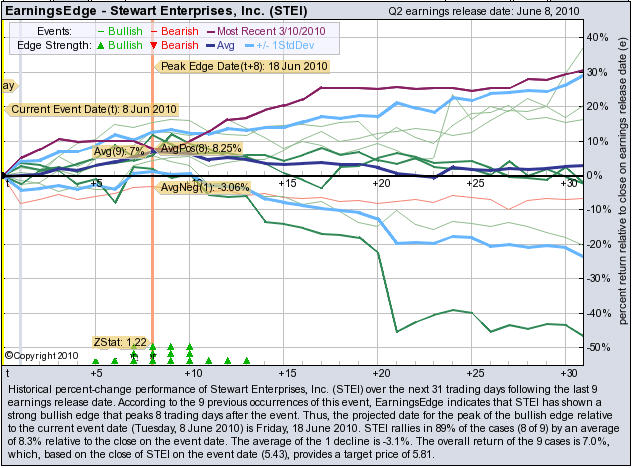Viewport: 633px width, 468px height.
Task: Click the +20 tick on the x-axis
Action: pyautogui.click(x=380, y=184)
